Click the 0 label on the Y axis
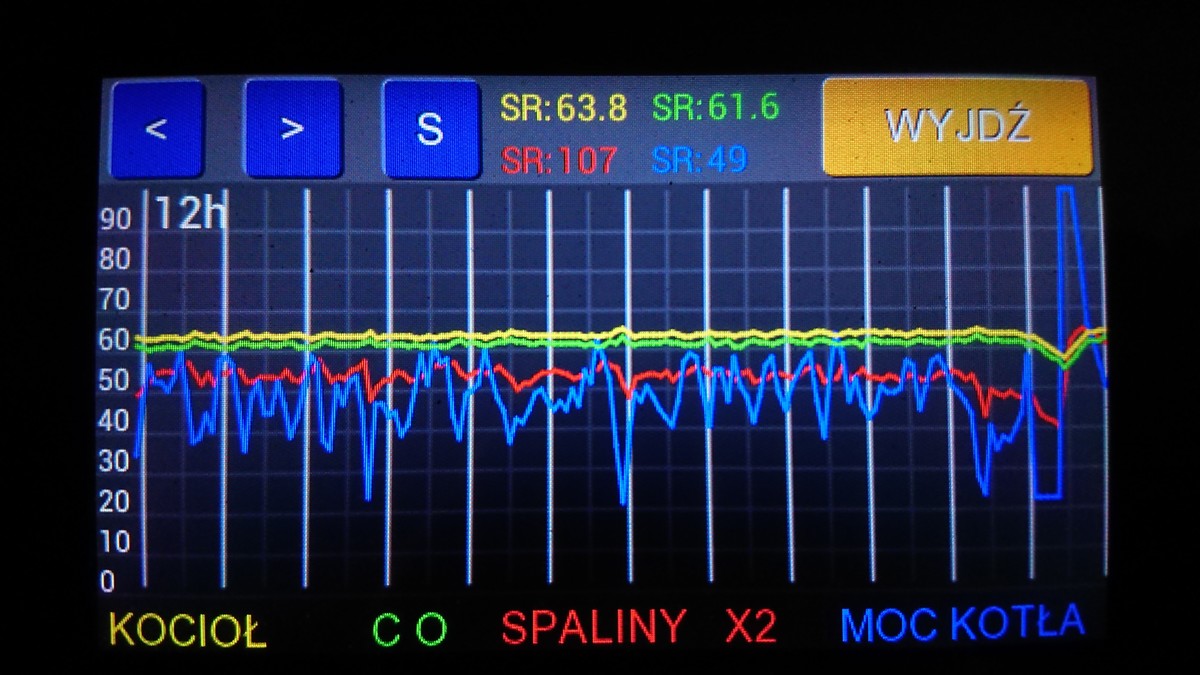Image resolution: width=1200 pixels, height=675 pixels. 107,582
